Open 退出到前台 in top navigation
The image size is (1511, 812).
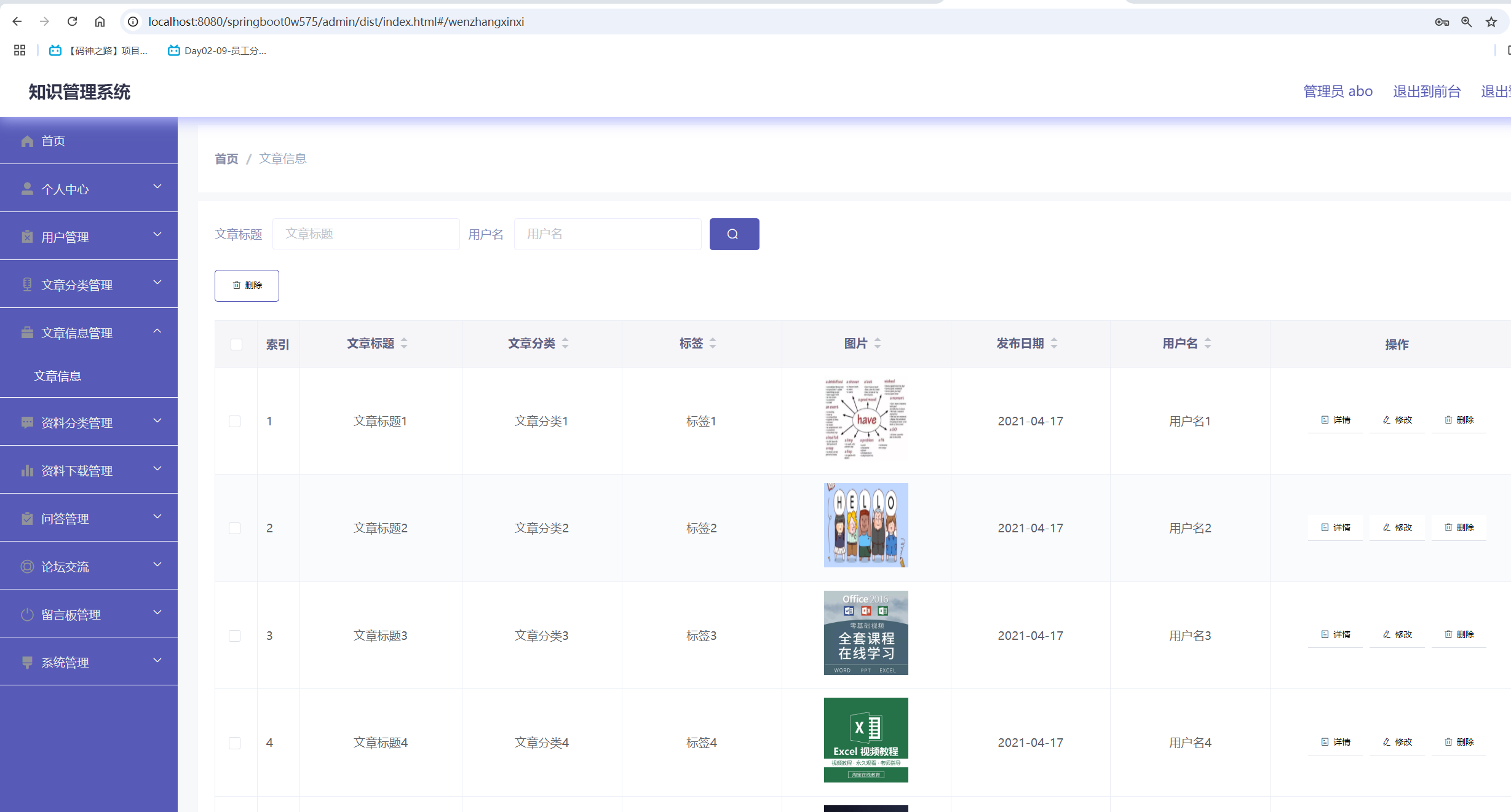tap(1427, 91)
